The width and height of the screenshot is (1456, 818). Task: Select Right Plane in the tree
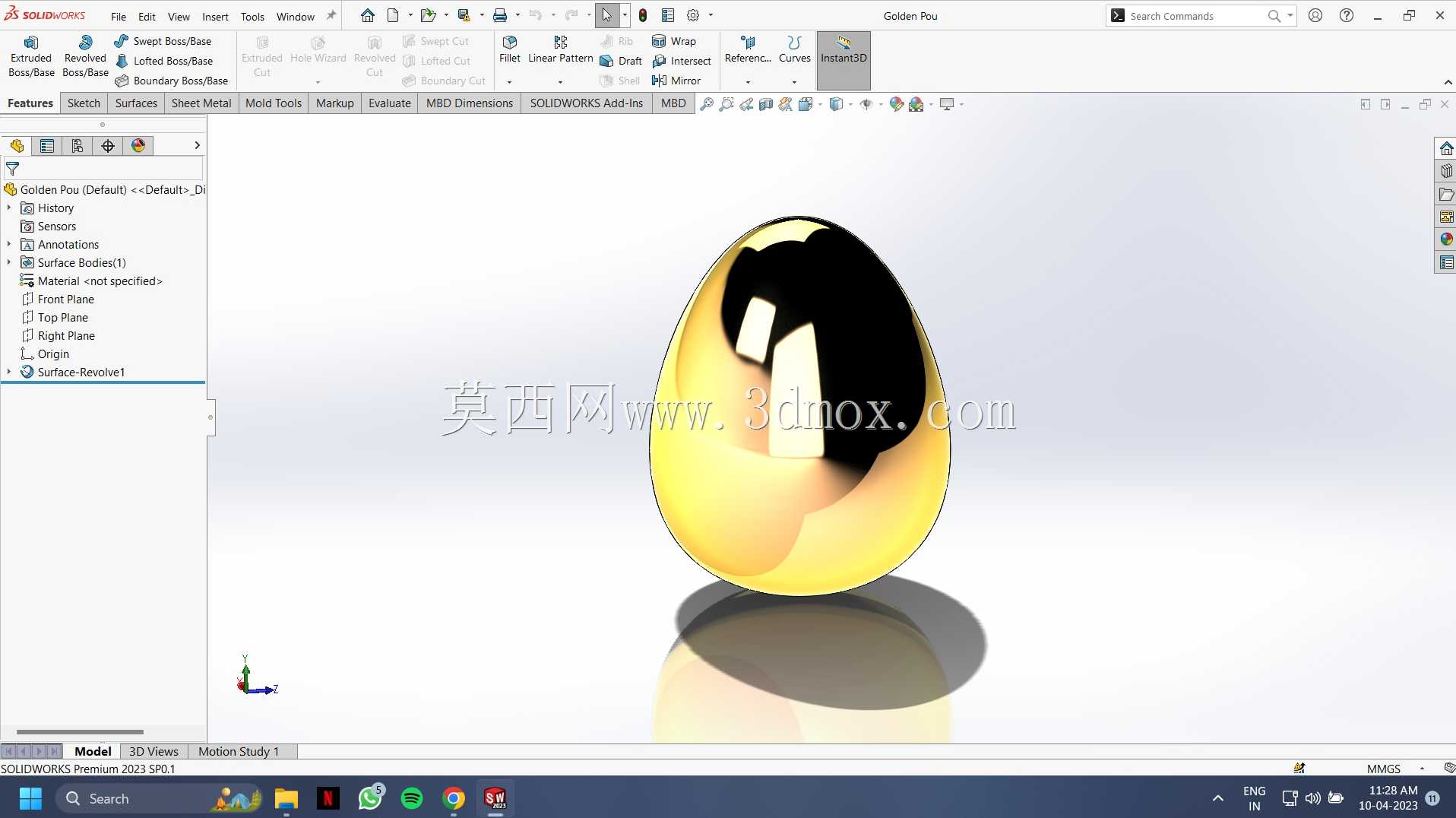click(58, 335)
